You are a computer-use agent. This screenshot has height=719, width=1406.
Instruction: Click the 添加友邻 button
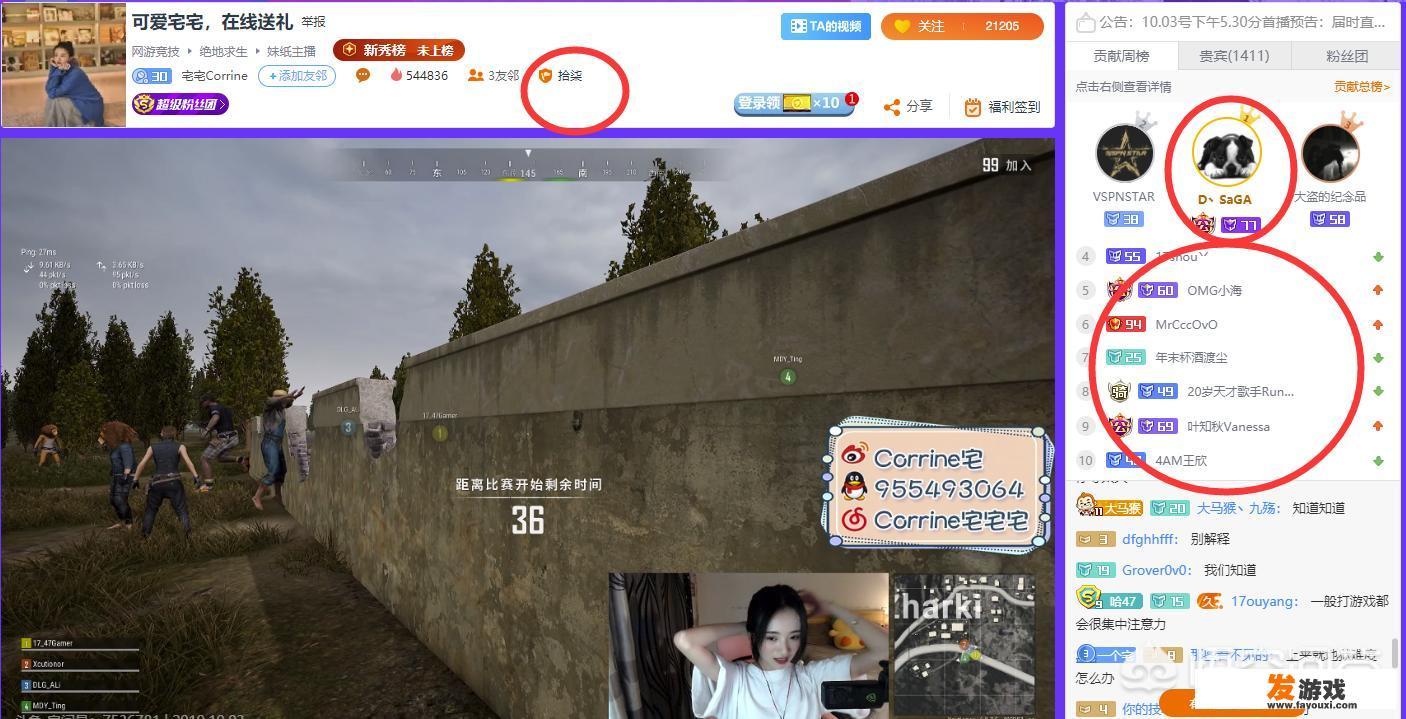point(297,76)
